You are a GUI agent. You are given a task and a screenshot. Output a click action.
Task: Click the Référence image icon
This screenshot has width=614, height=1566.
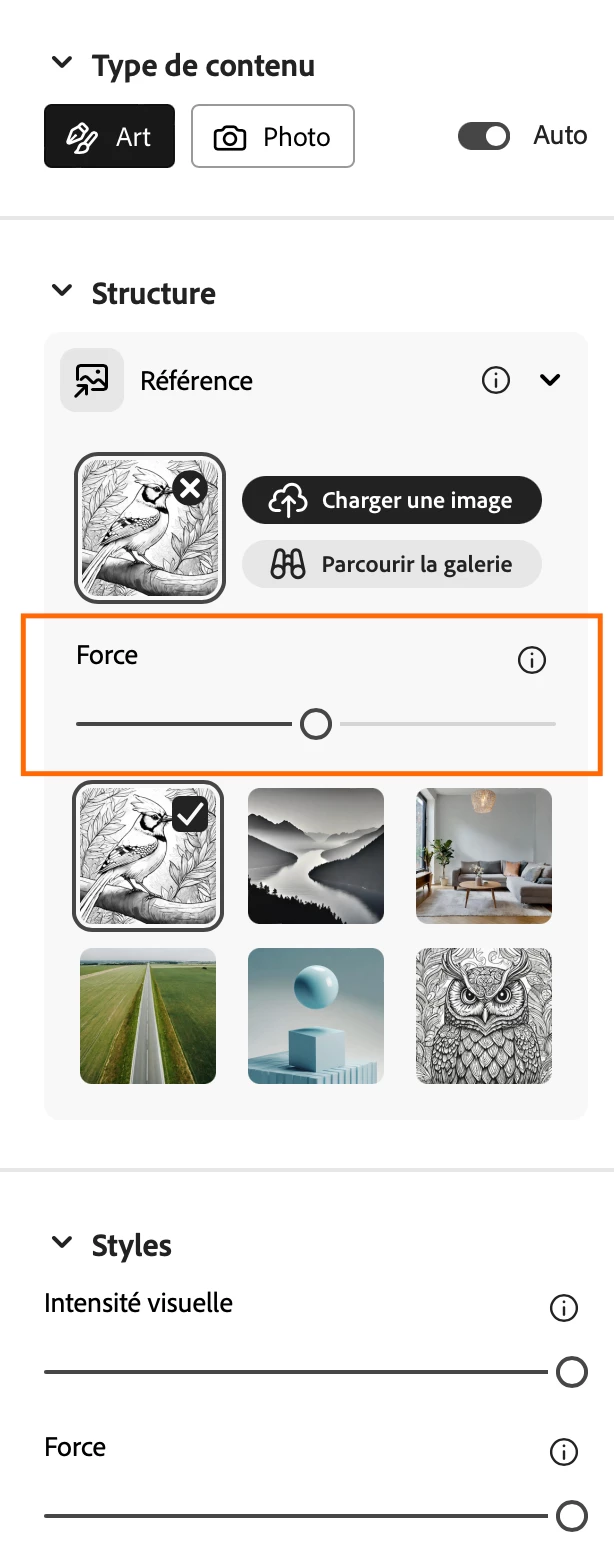click(92, 380)
